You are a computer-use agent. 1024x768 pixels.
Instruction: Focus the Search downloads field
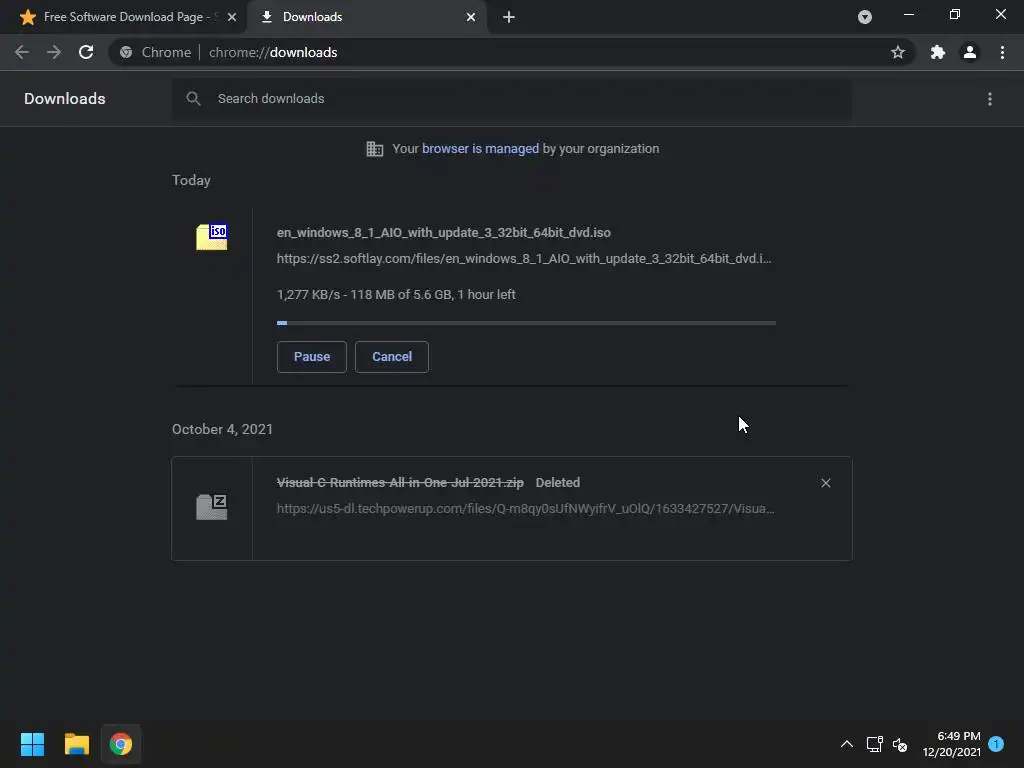pyautogui.click(x=512, y=99)
